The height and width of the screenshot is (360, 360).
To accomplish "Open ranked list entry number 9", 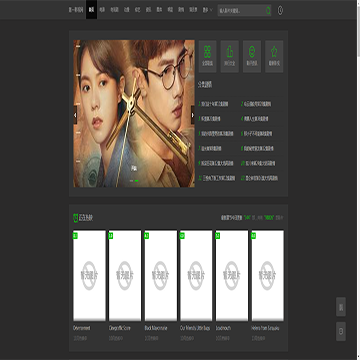I will point(215,163).
